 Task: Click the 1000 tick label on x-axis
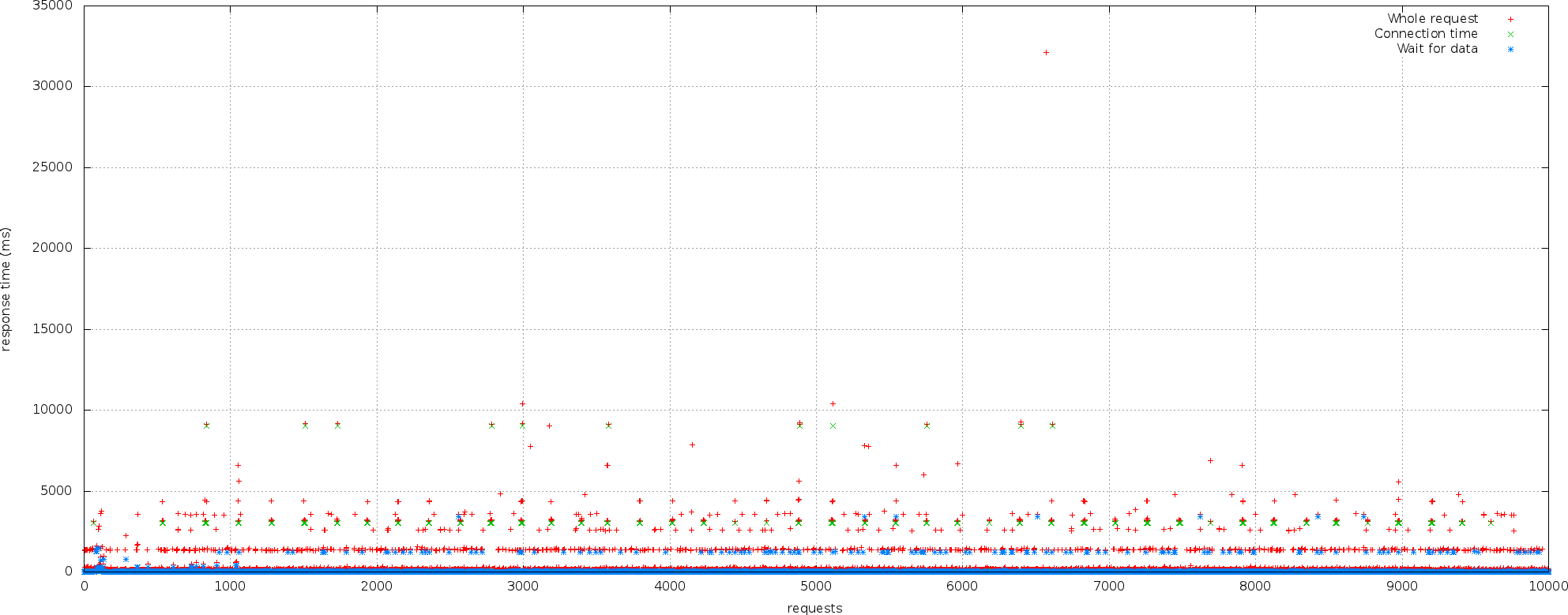tap(230, 586)
